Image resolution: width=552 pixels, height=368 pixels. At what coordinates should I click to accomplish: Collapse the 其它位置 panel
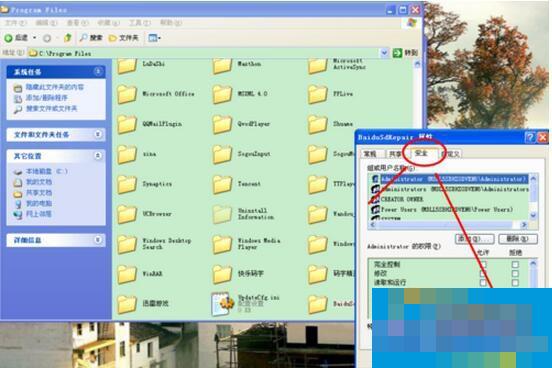(98, 156)
